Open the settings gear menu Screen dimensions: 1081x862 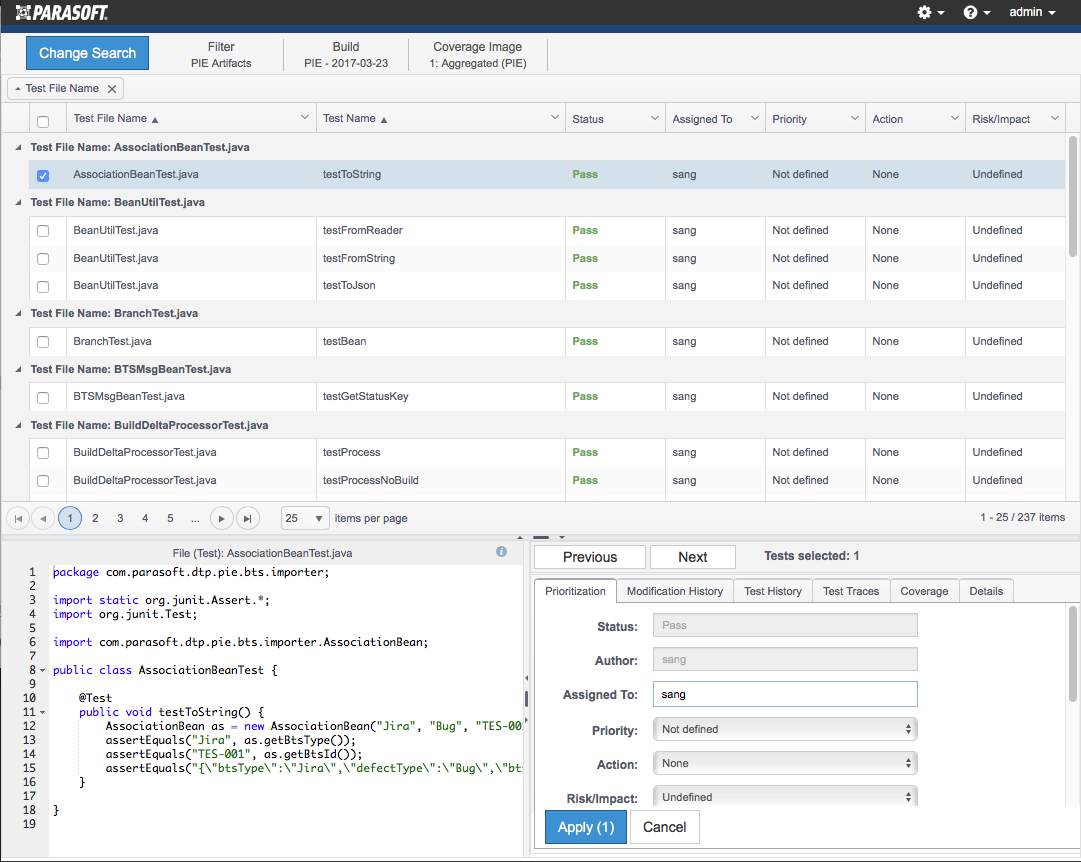930,12
